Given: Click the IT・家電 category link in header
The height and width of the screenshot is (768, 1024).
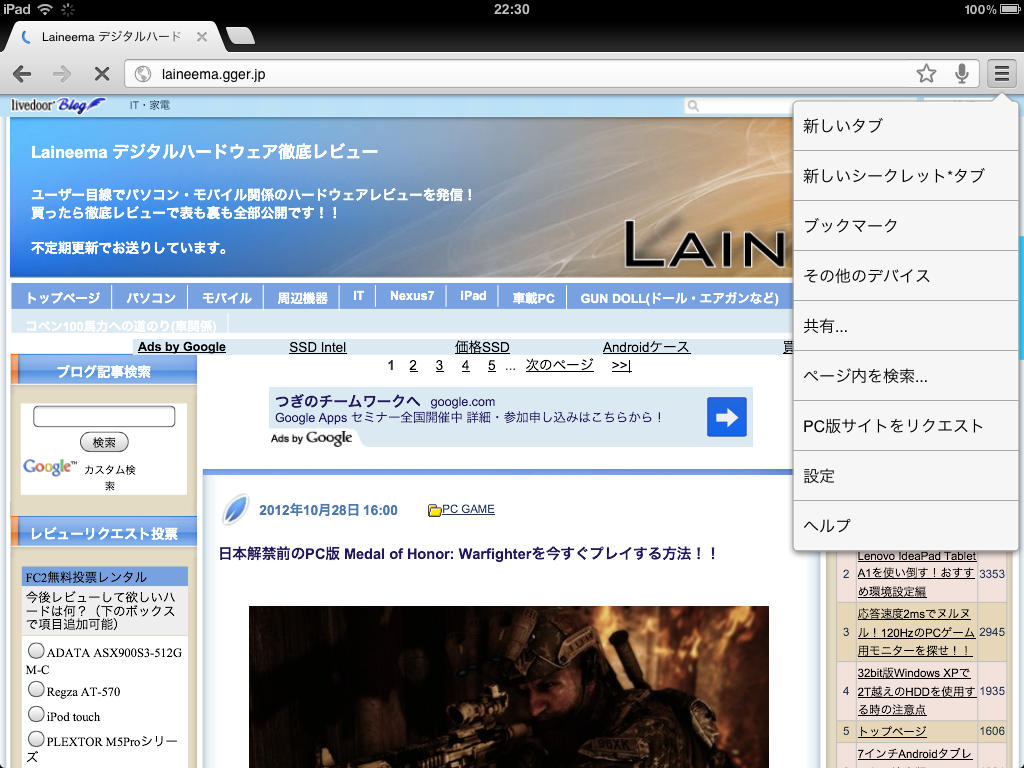Looking at the screenshot, I should click(150, 105).
